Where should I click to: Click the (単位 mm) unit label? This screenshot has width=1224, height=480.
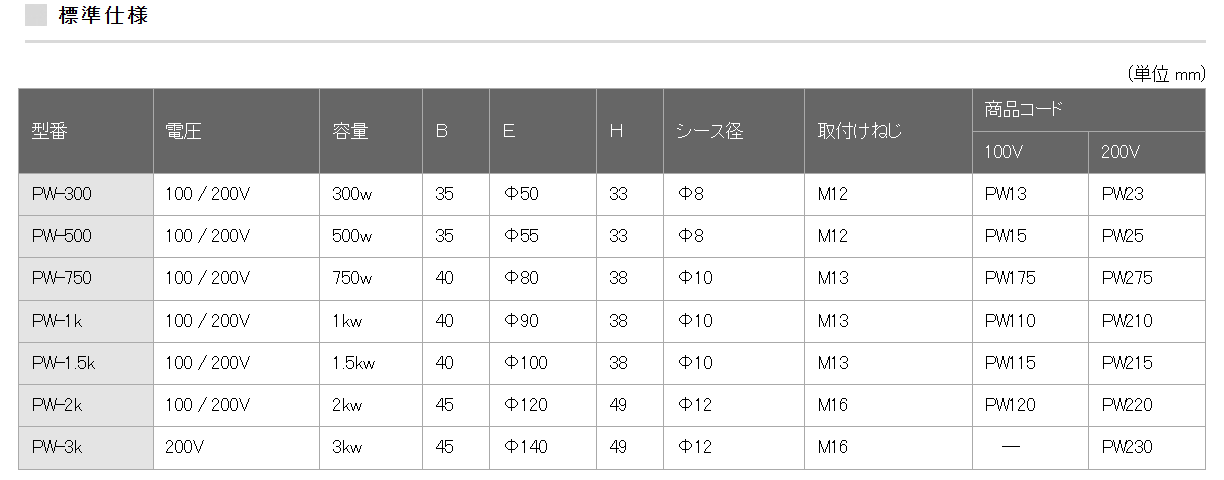(1165, 74)
